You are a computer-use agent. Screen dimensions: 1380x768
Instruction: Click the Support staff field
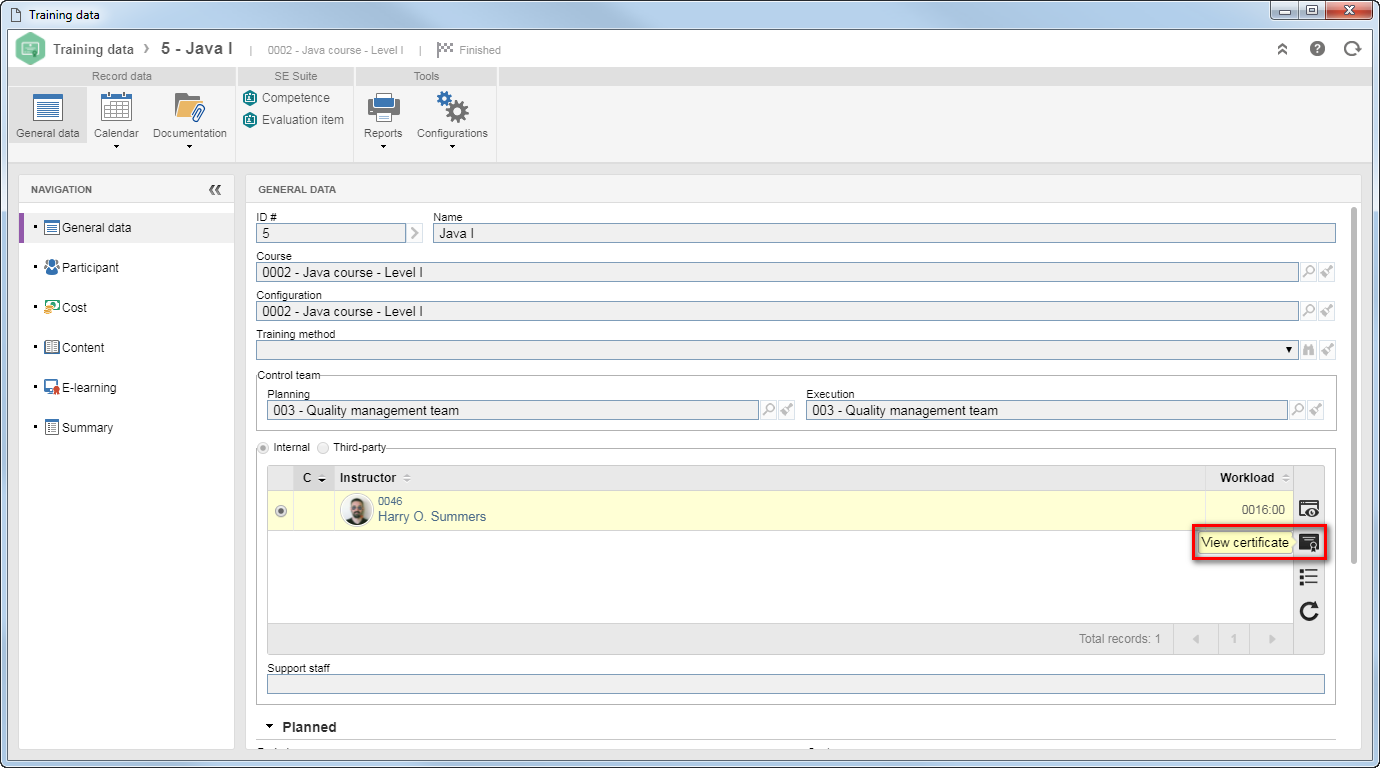pyautogui.click(x=796, y=684)
